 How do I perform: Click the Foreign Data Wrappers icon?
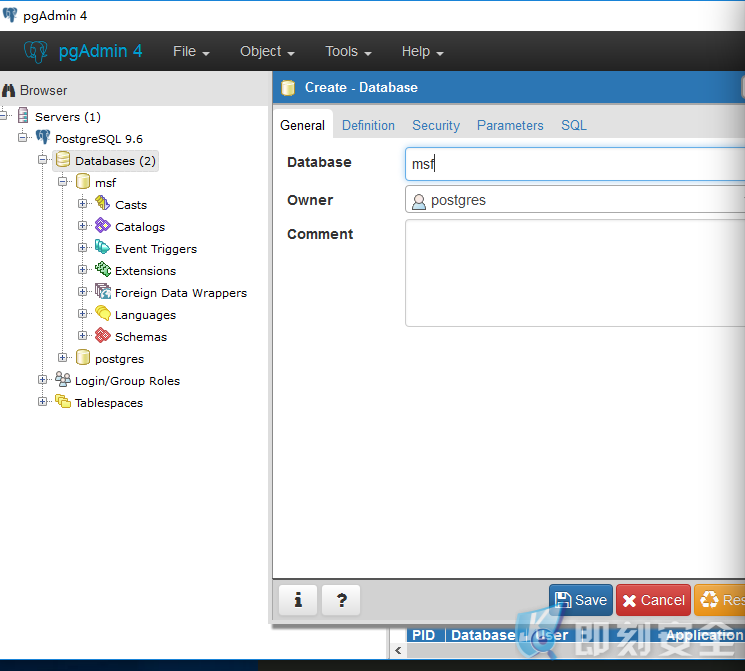click(103, 291)
